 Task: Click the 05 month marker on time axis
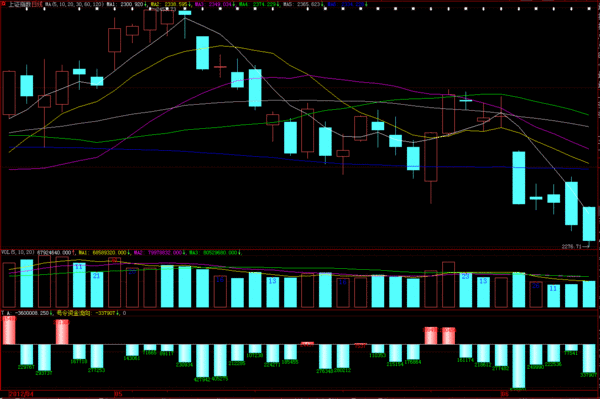(118, 394)
